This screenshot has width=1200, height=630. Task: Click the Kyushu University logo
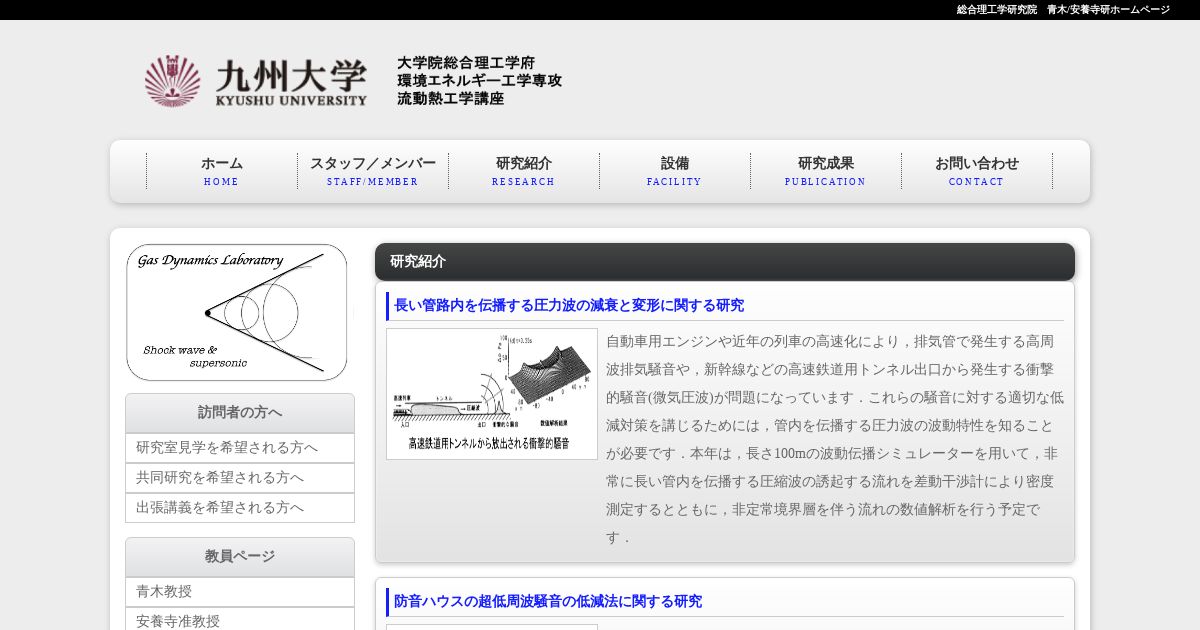(256, 81)
